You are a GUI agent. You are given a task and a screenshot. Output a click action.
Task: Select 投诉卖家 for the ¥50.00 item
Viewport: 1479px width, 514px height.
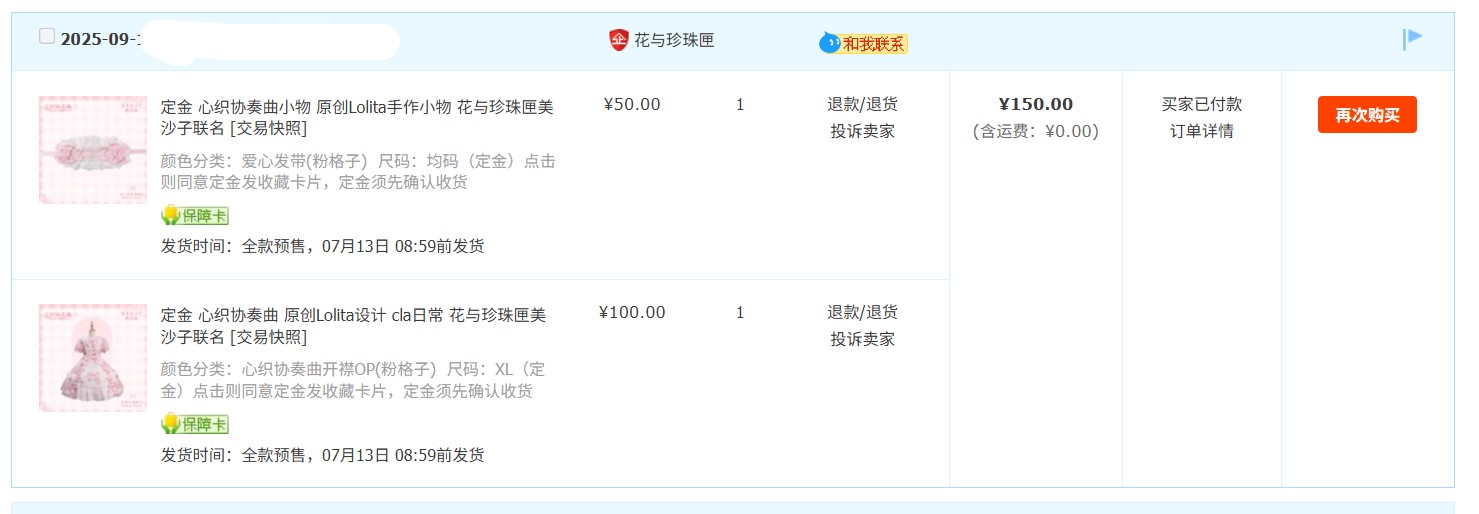tap(862, 131)
